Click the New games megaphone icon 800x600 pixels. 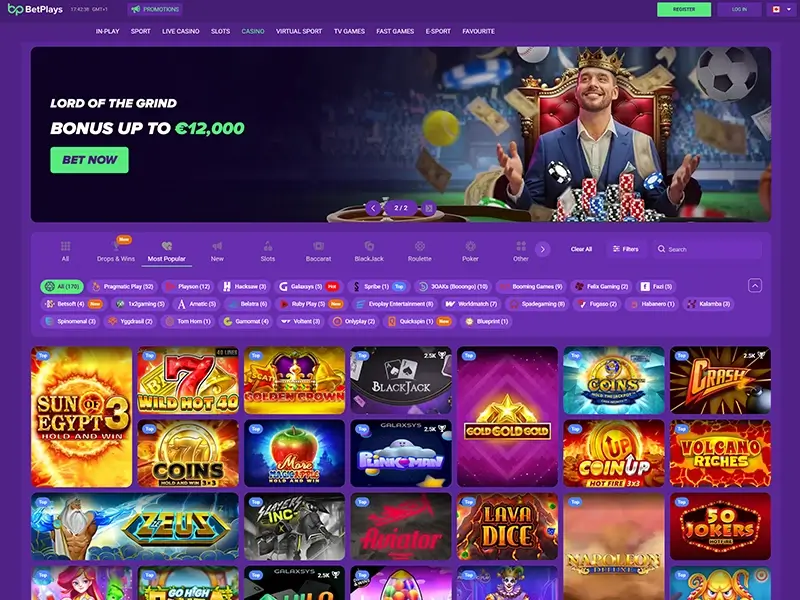(x=217, y=246)
